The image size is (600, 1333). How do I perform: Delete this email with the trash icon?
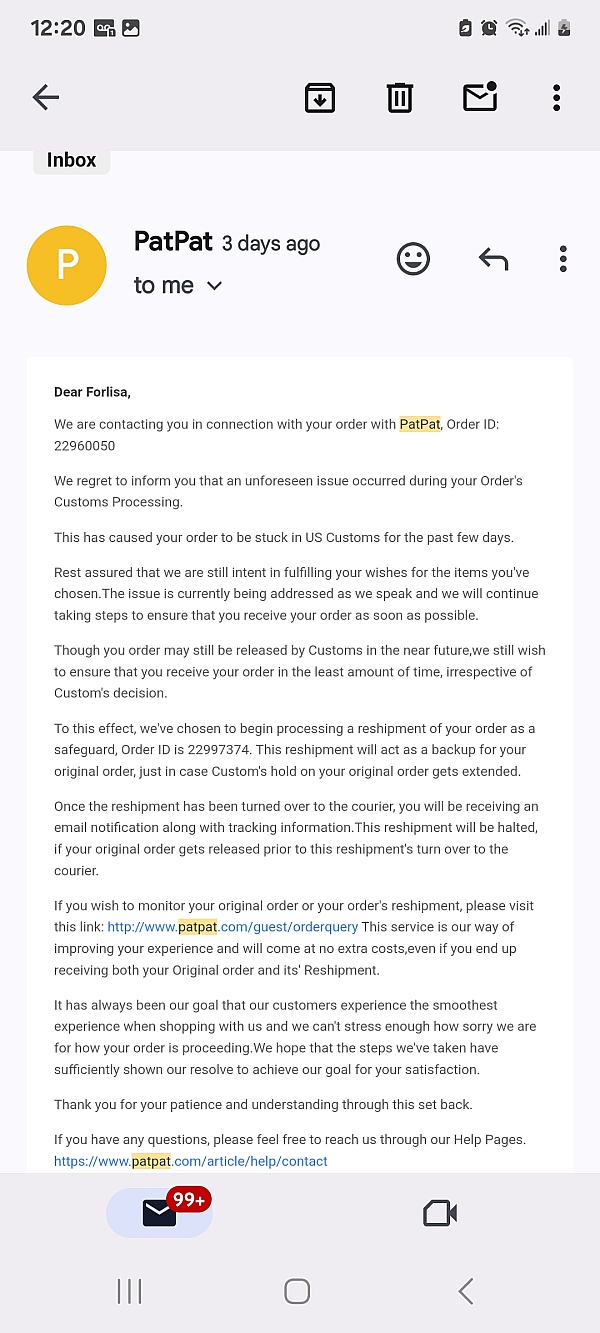pyautogui.click(x=400, y=97)
